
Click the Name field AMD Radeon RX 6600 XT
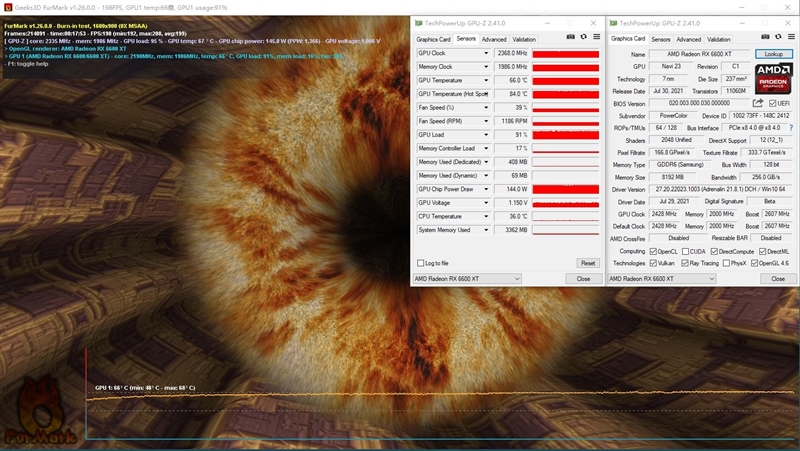click(x=699, y=54)
